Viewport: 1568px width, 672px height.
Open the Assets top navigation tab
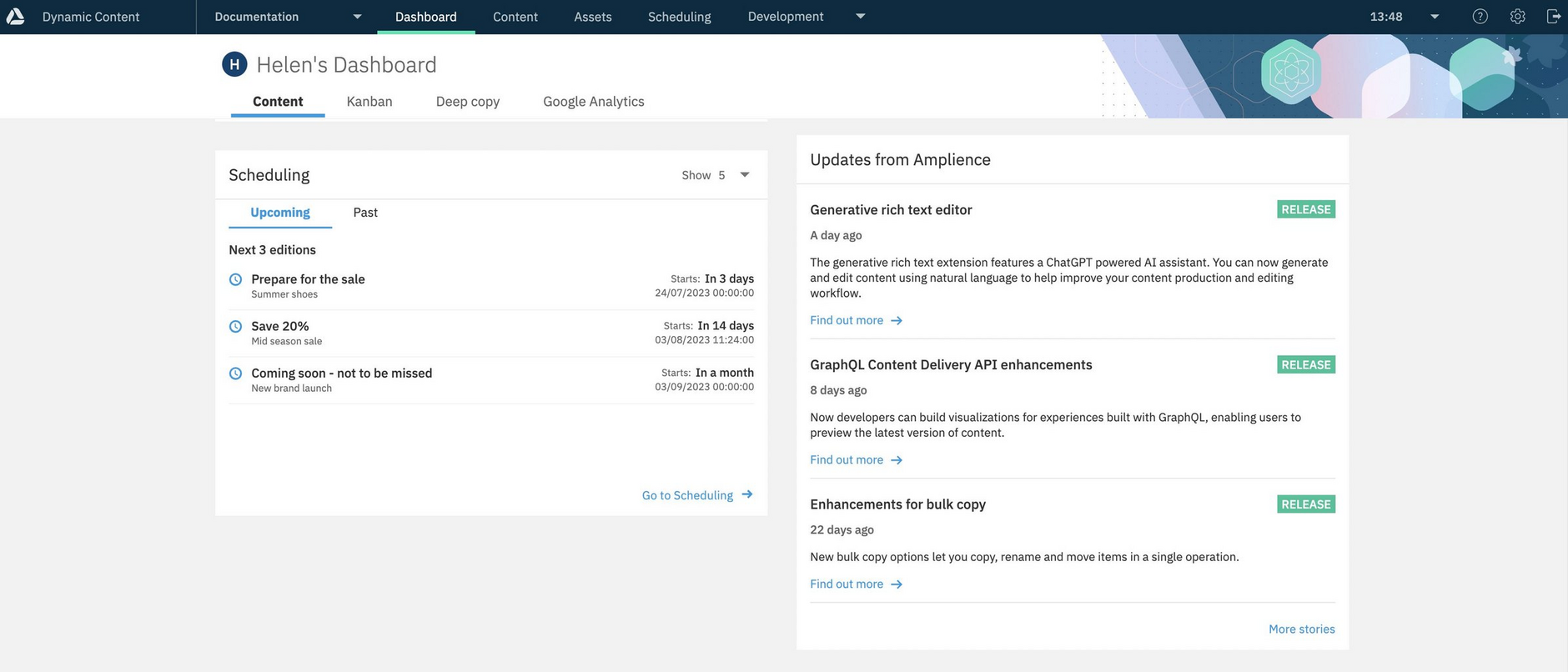point(593,17)
